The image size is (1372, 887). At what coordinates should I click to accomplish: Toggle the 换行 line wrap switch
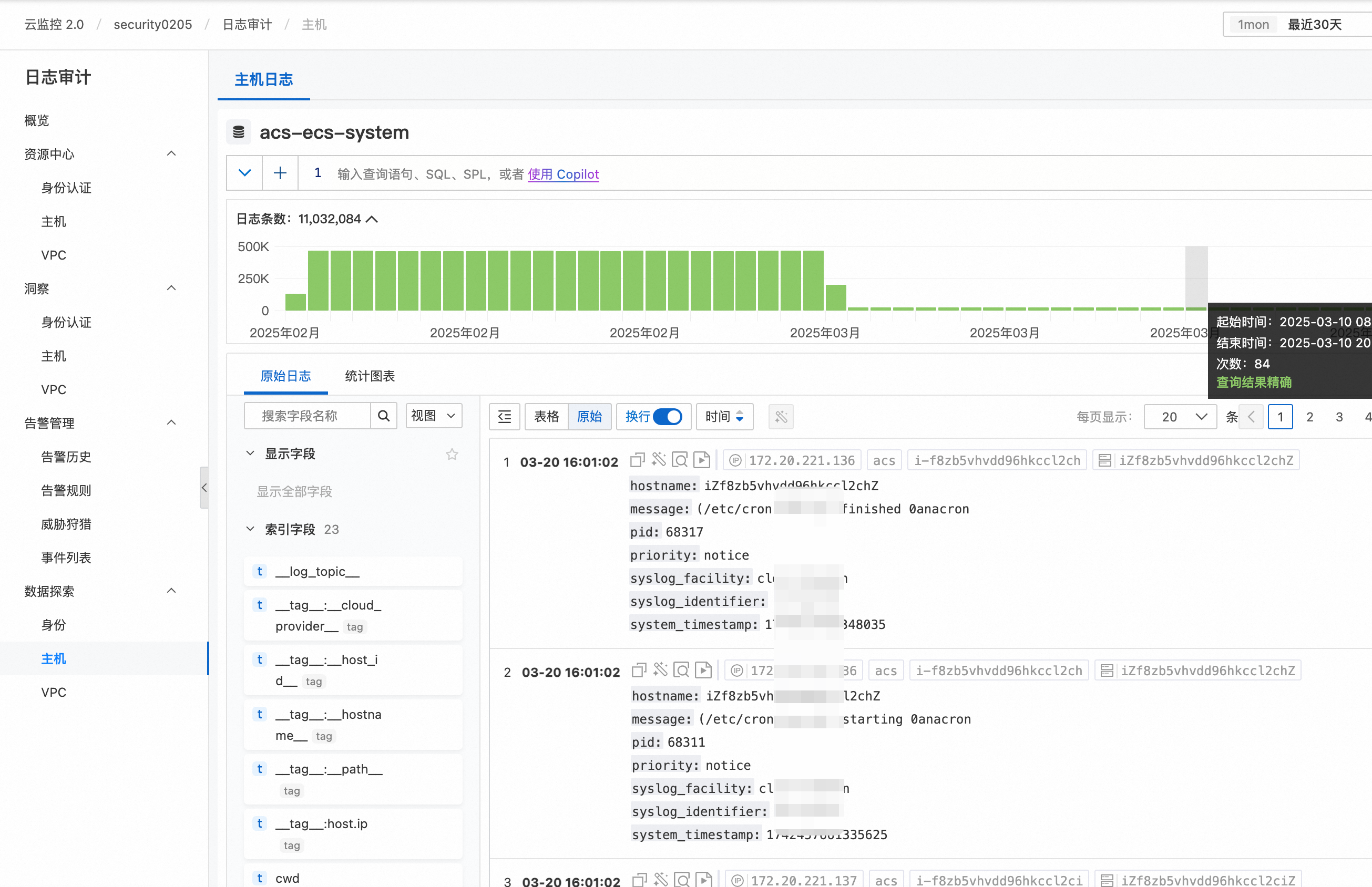coord(667,416)
